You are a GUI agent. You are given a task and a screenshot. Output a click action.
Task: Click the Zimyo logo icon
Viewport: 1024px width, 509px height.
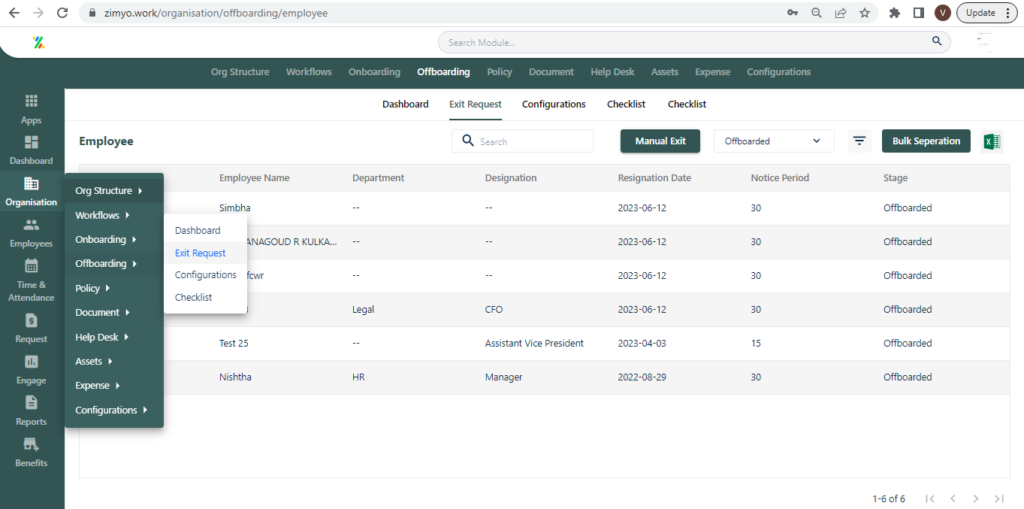39,42
